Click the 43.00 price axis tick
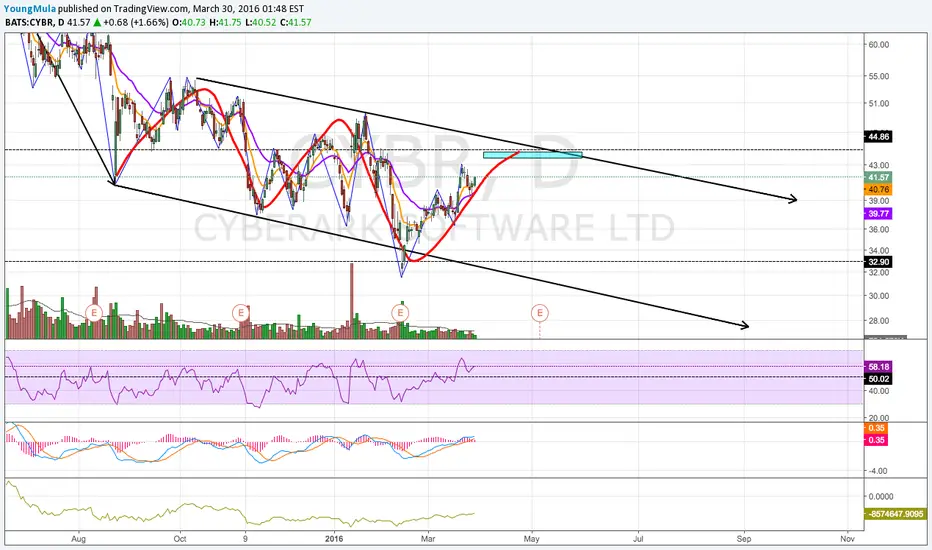 (x=879, y=165)
